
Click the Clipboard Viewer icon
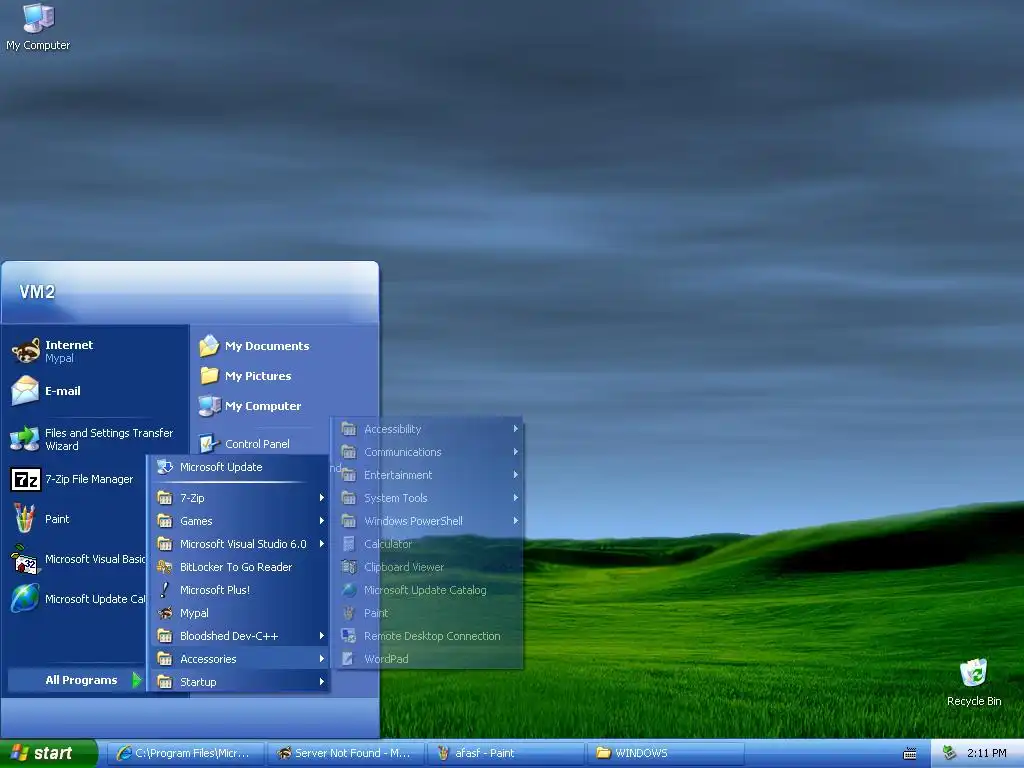point(349,567)
